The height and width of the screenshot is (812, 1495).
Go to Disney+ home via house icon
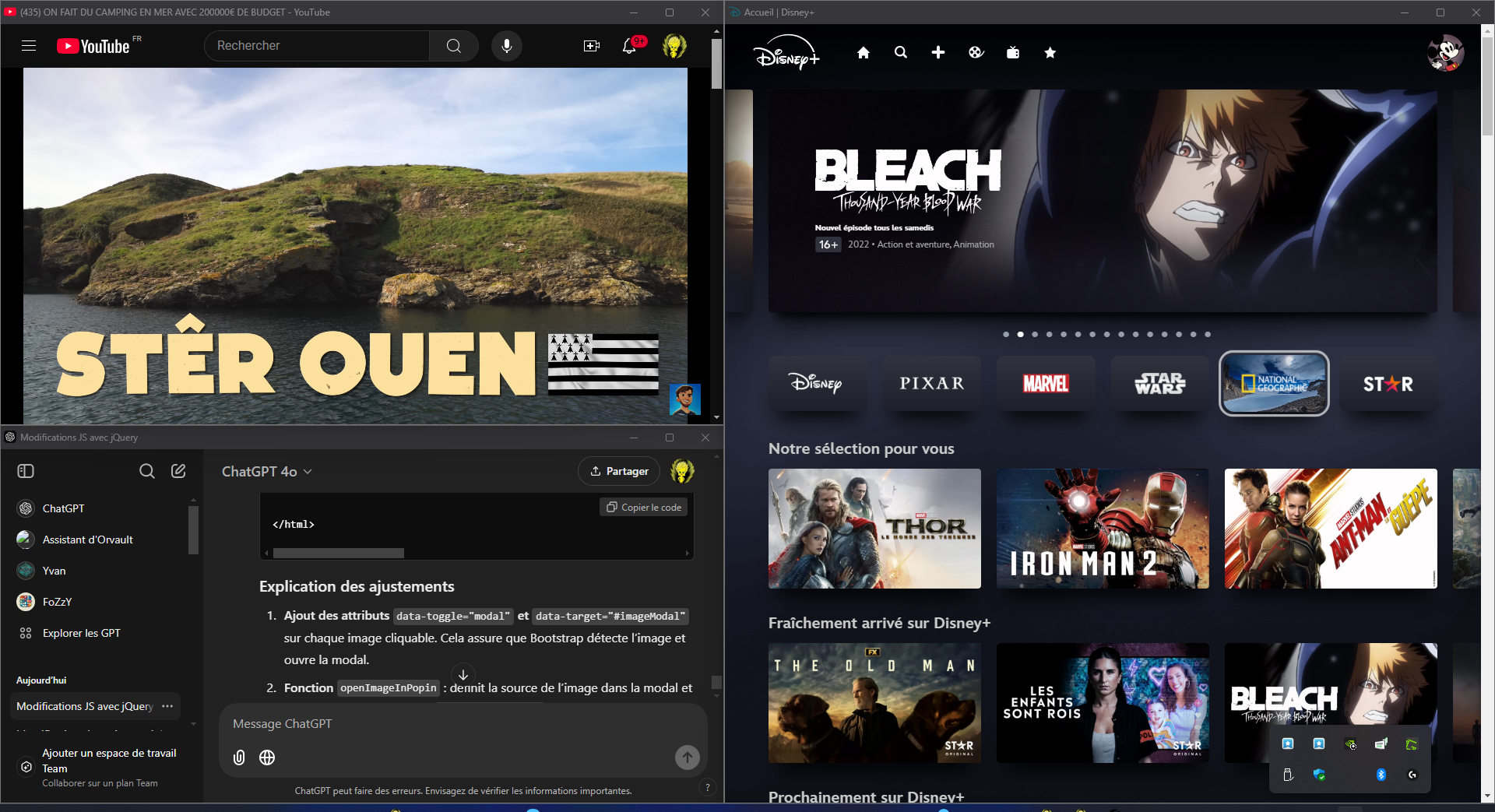tap(864, 53)
